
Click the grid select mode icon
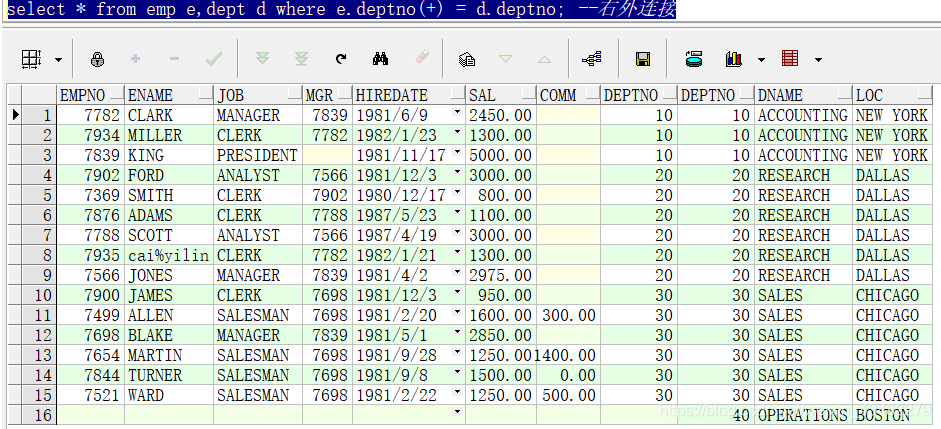[x=31, y=59]
